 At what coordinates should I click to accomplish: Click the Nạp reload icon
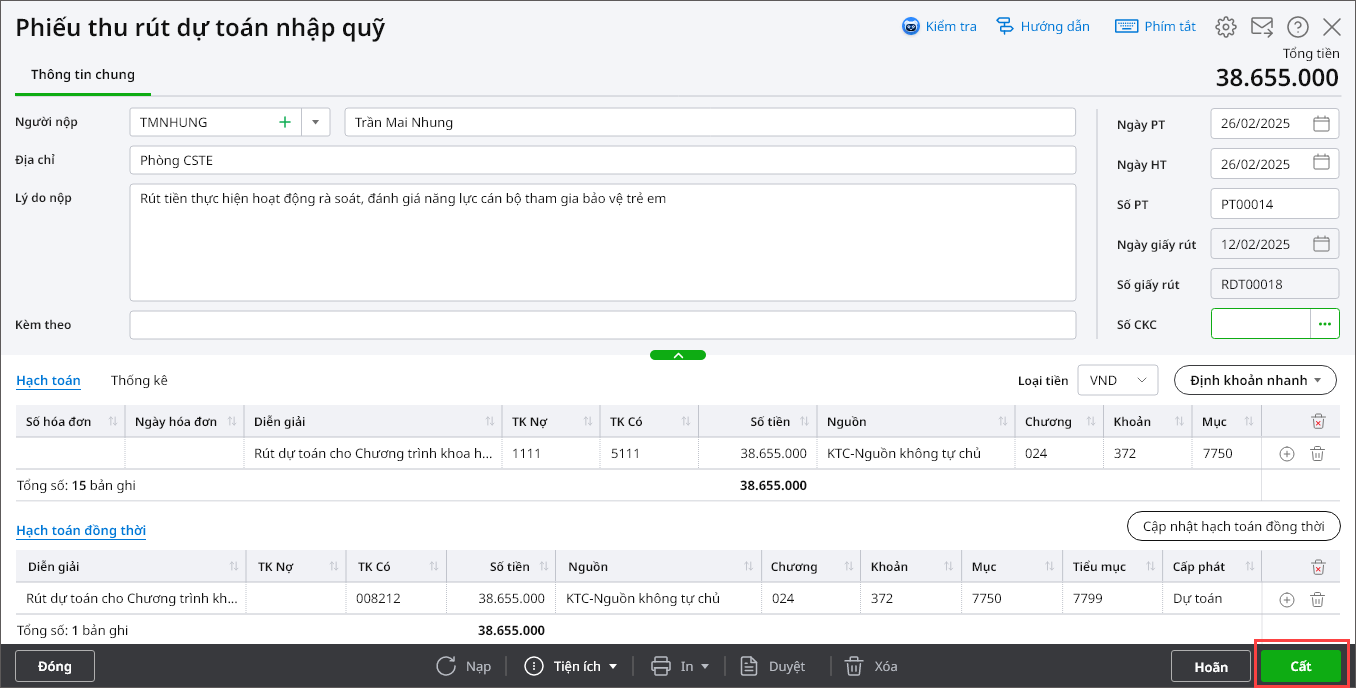click(446, 666)
